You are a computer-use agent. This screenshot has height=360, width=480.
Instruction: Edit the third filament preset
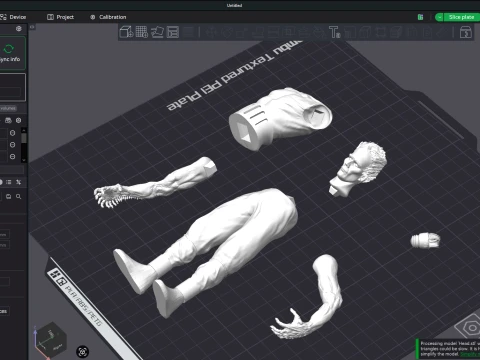12,156
